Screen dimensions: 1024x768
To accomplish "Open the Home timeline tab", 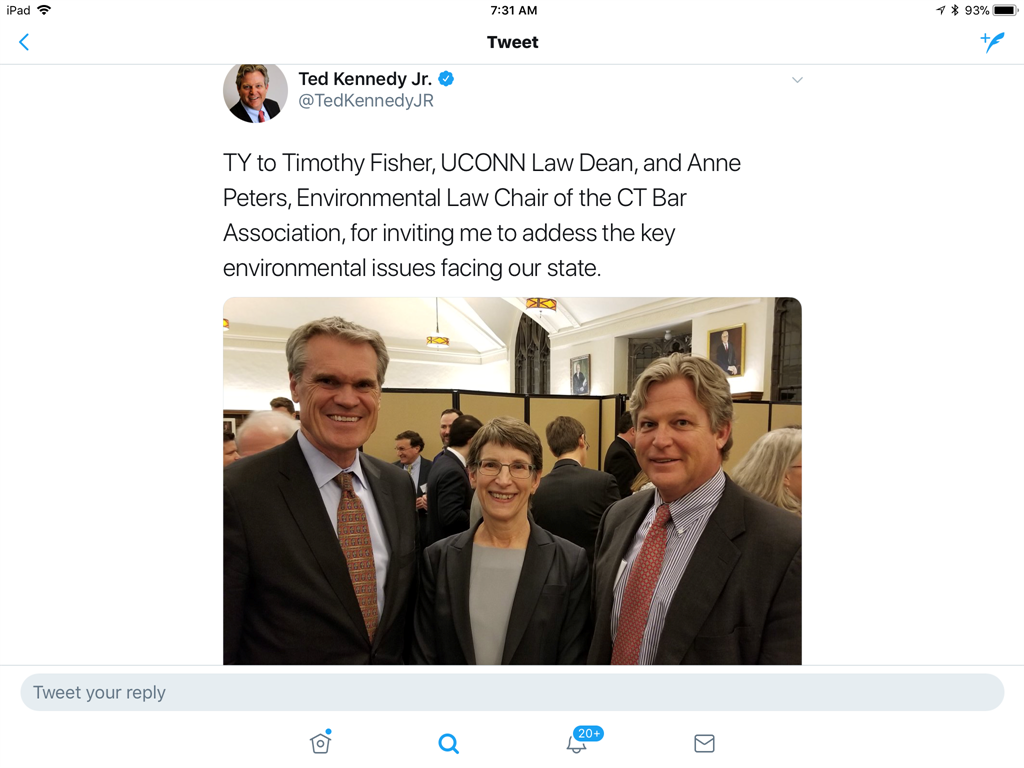I will pos(320,743).
